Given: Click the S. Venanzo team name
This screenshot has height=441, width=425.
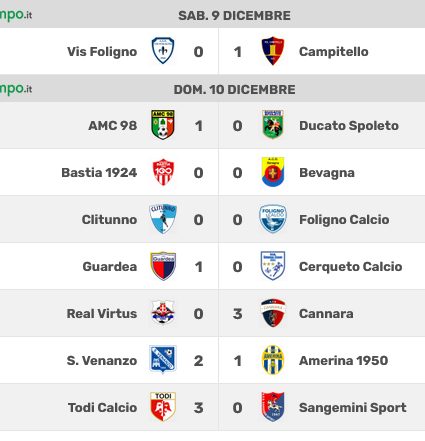Looking at the screenshot, I should click(x=102, y=360).
